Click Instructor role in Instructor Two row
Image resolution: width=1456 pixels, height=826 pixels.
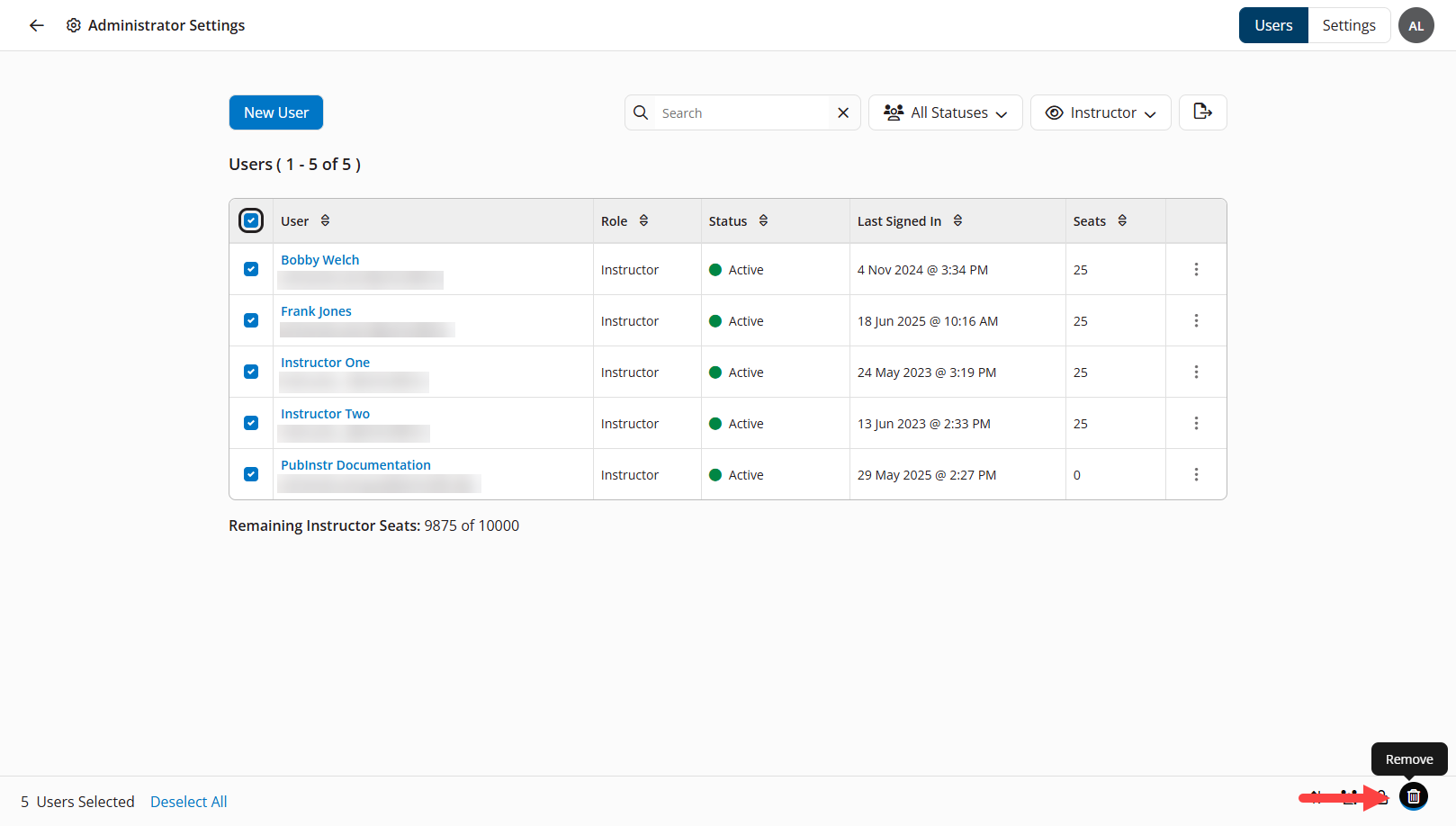(630, 424)
